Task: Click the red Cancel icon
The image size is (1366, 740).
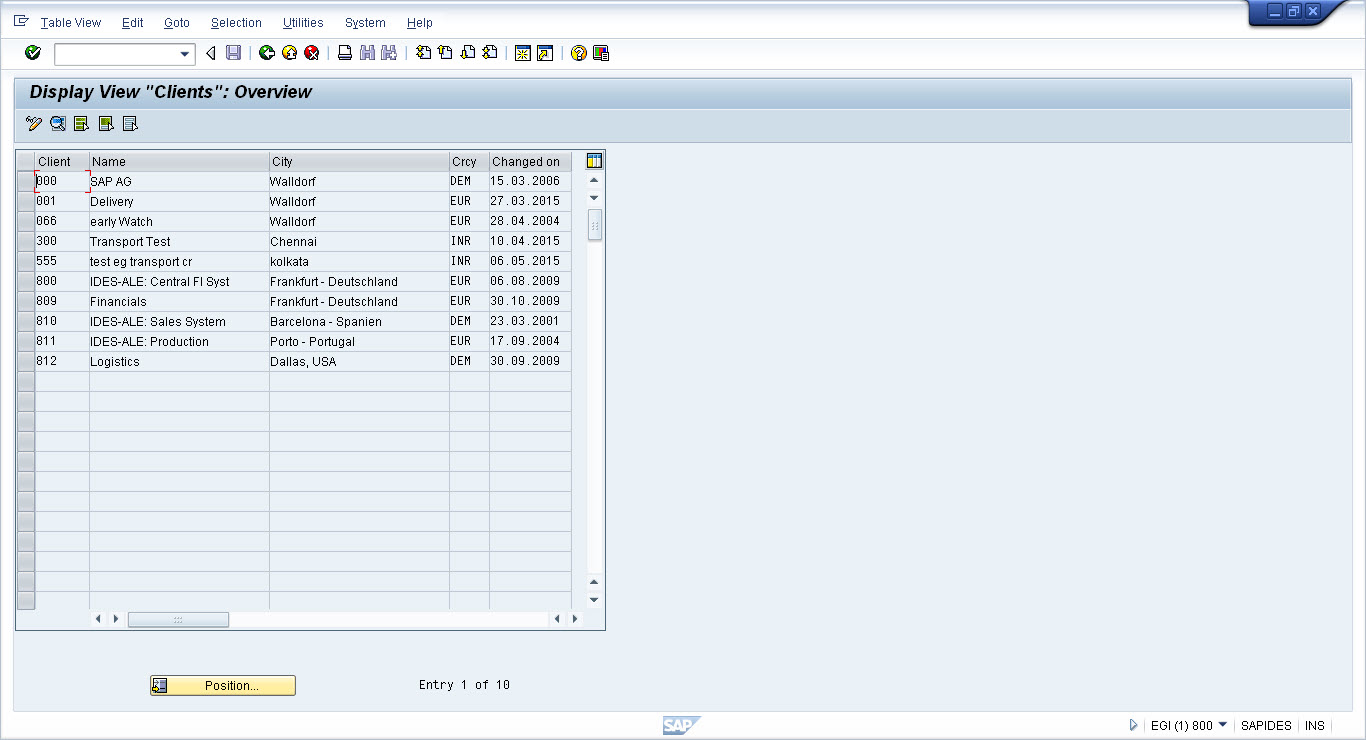Action: click(x=312, y=53)
